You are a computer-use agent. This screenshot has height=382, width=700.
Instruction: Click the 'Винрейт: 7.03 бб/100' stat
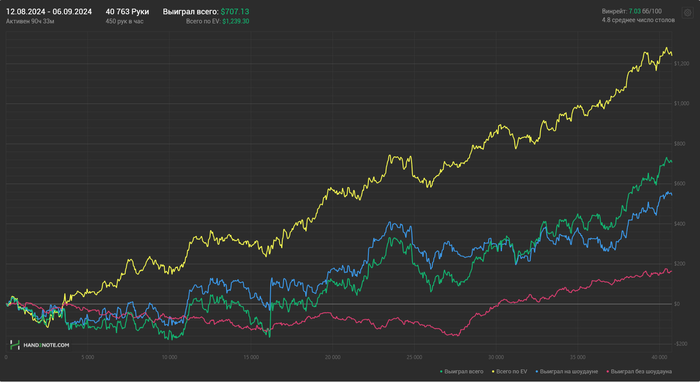pyautogui.click(x=632, y=11)
